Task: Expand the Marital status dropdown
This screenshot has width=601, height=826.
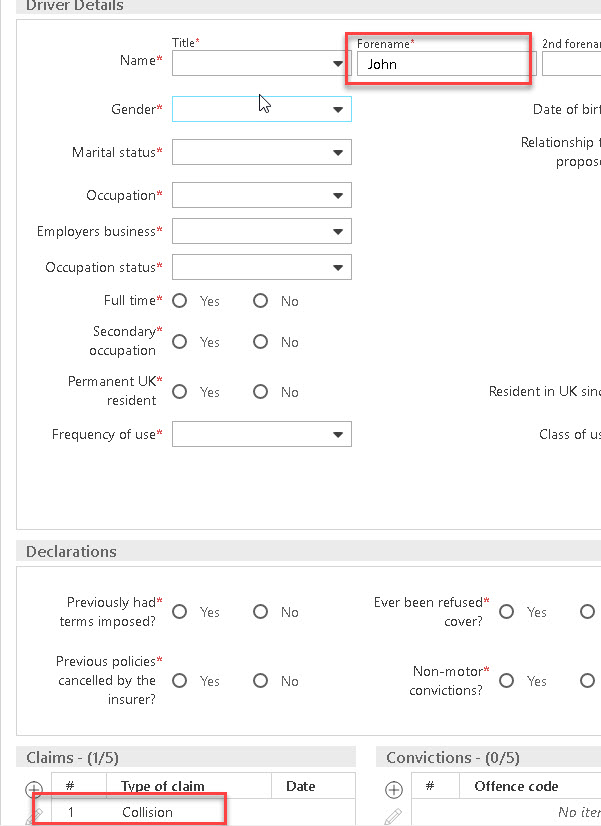Action: click(x=262, y=152)
